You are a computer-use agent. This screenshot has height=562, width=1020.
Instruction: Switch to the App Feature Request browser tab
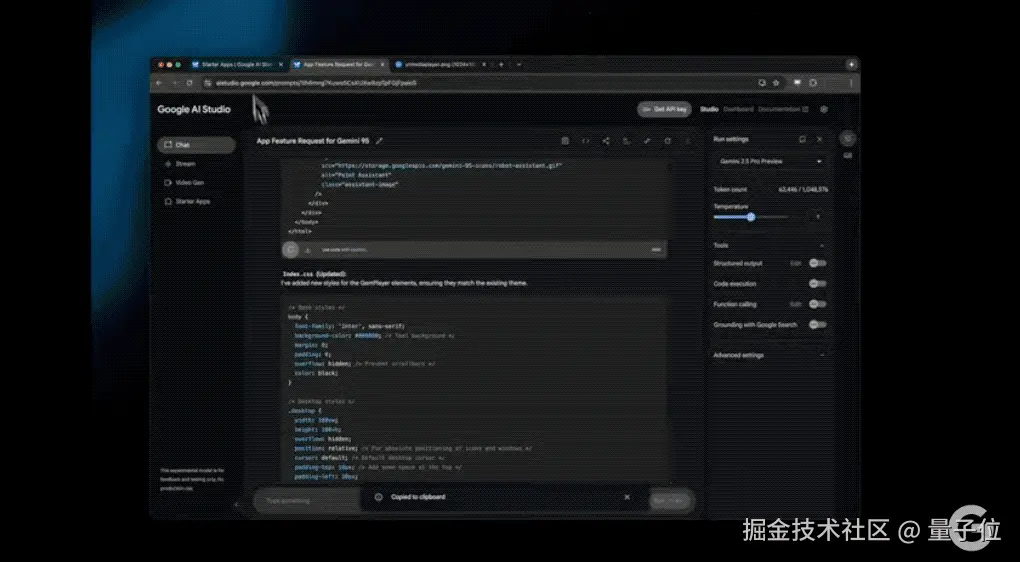pos(340,64)
